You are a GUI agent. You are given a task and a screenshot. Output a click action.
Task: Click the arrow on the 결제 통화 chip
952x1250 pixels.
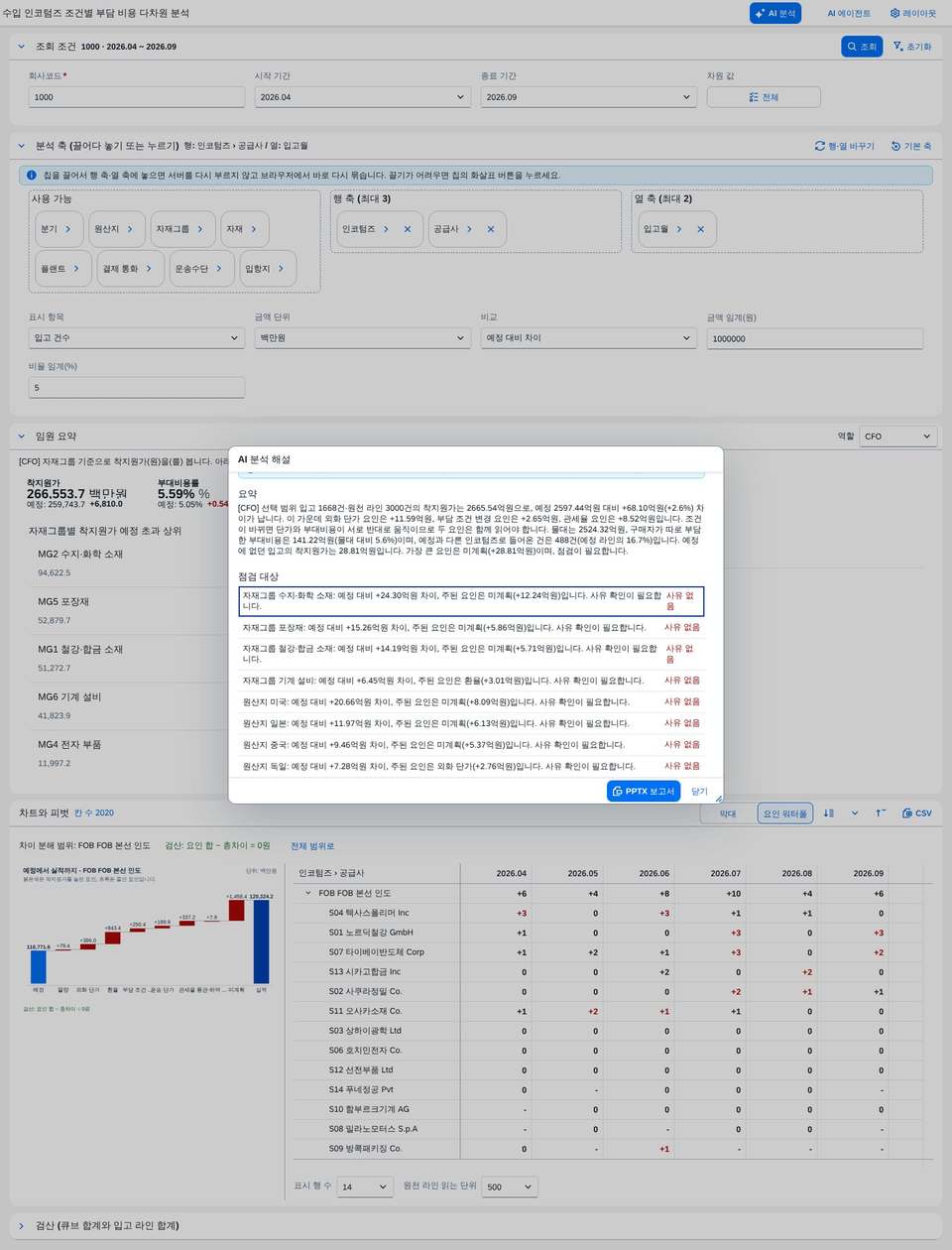149,269
